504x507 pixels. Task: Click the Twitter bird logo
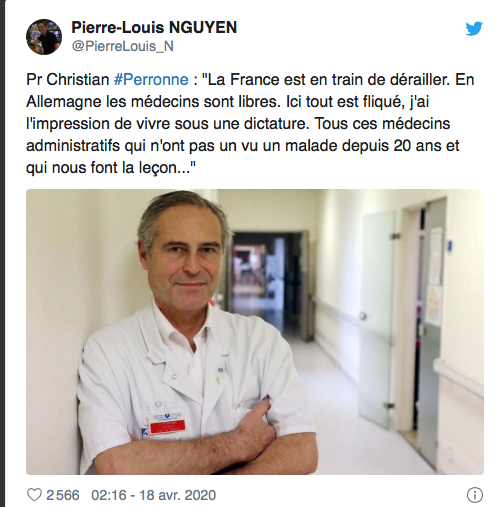pos(474,29)
